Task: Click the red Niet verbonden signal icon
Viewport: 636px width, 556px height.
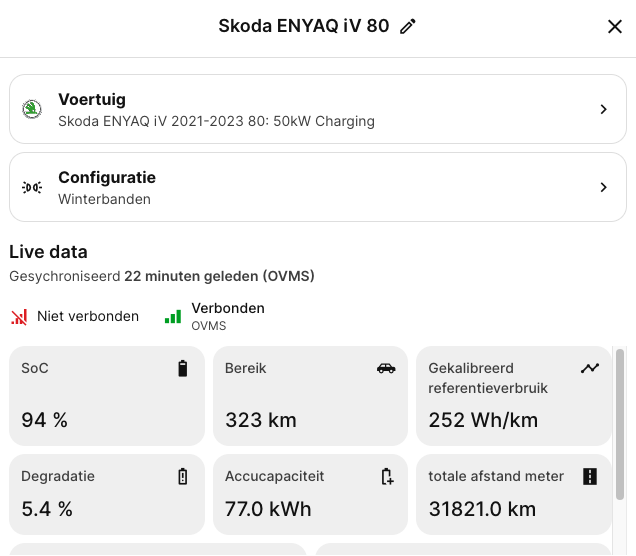Action: coord(19,317)
